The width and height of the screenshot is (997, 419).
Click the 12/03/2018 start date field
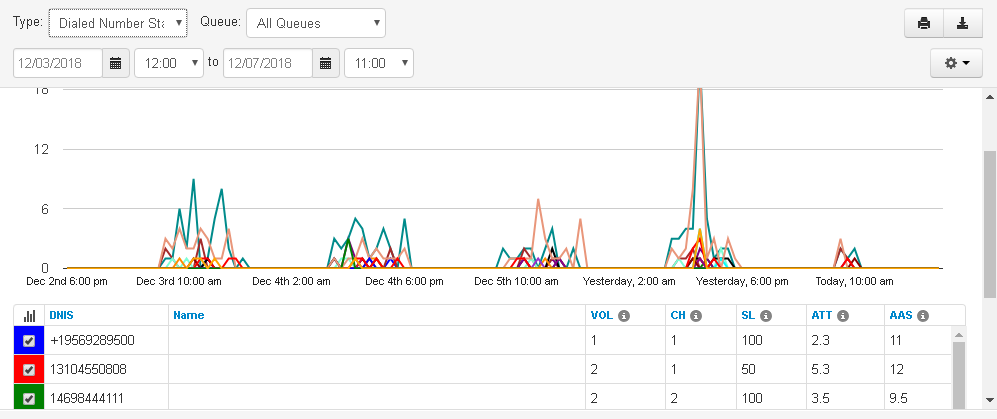(58, 63)
